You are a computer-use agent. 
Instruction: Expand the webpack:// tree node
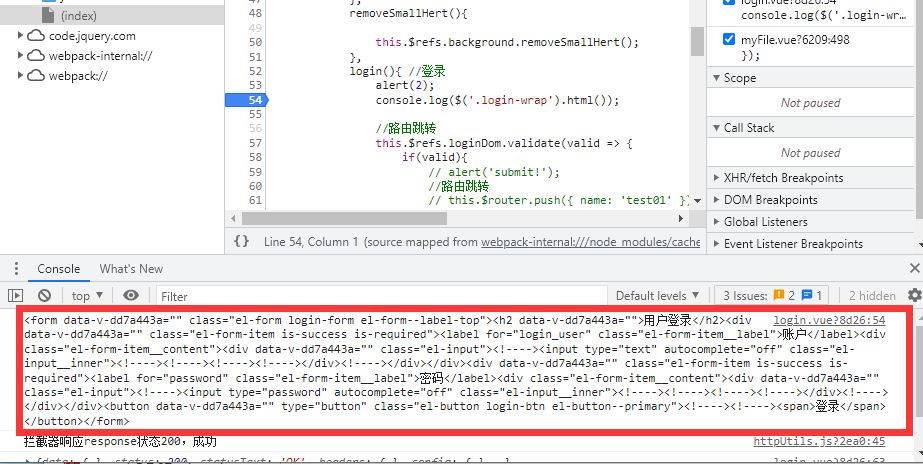coord(20,75)
